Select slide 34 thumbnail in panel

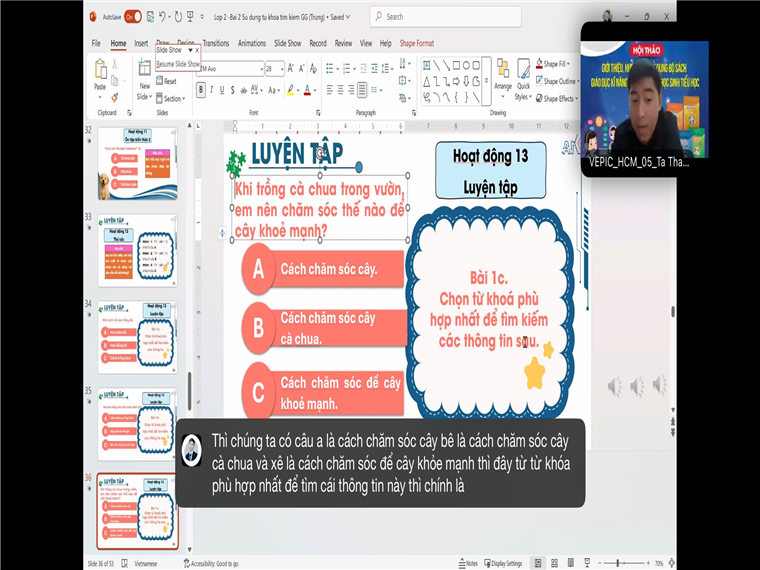click(137, 338)
